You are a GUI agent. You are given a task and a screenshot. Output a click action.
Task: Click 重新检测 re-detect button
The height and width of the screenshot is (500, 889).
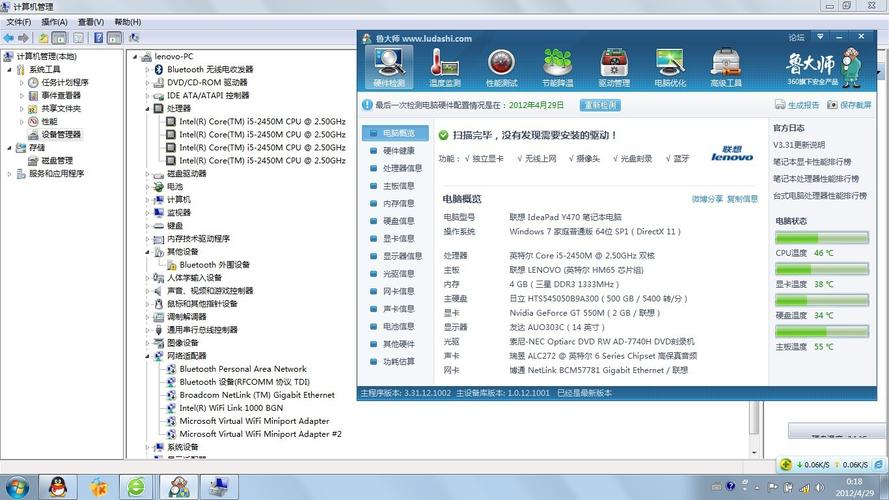[600, 105]
